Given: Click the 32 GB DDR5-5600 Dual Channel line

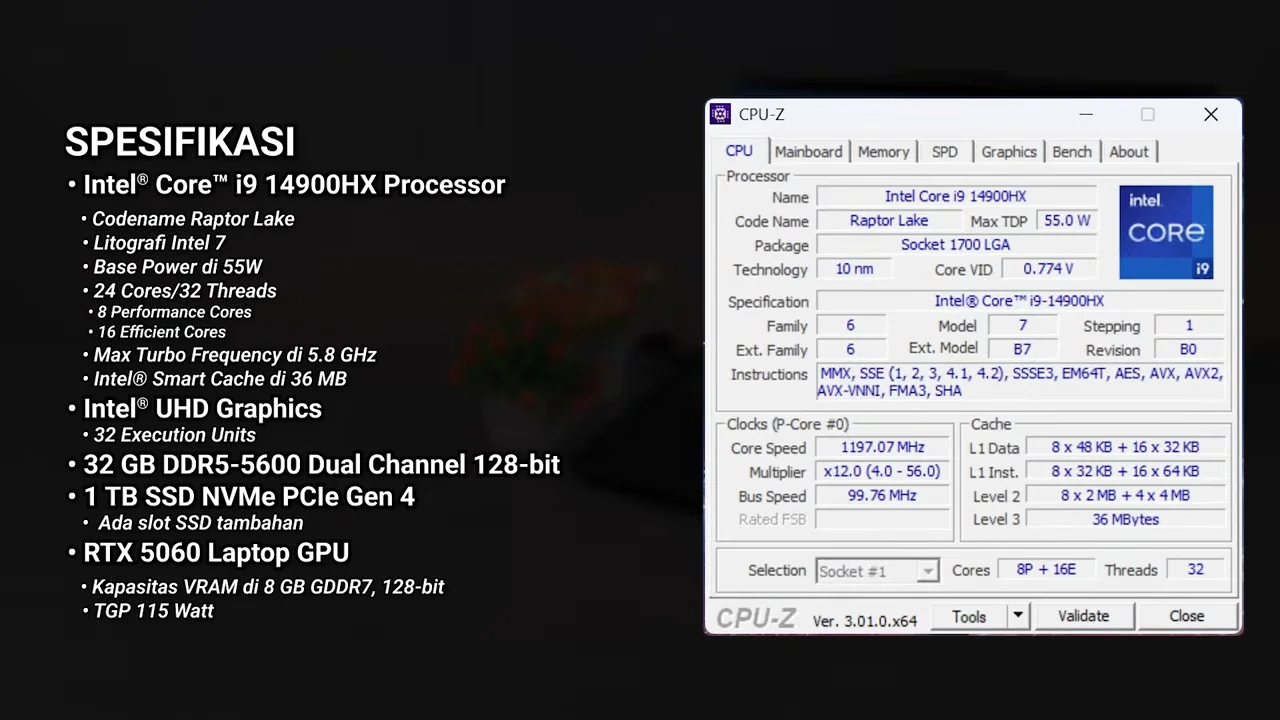Looking at the screenshot, I should tap(321, 465).
